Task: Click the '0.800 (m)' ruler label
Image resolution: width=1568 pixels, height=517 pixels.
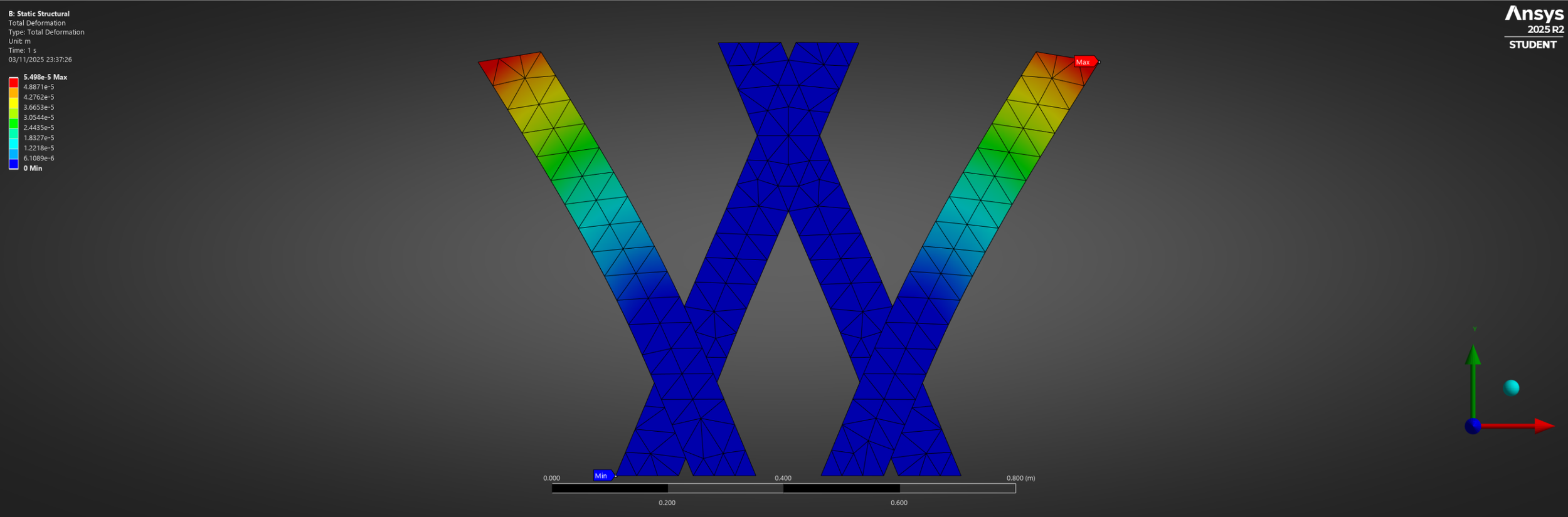Action: (x=1020, y=478)
